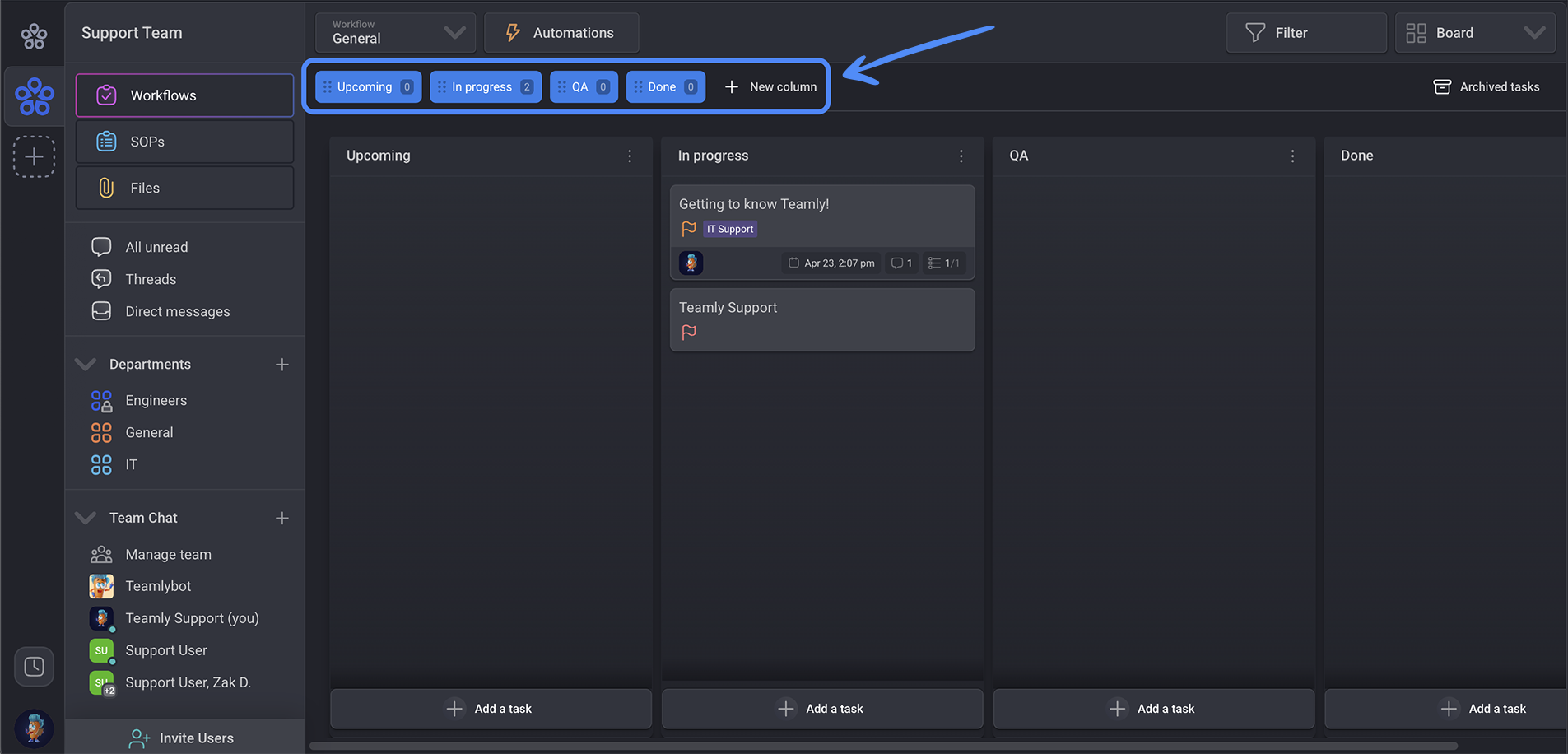Open the General department
Screen dimensions: 1568x754
pyautogui.click(x=149, y=432)
